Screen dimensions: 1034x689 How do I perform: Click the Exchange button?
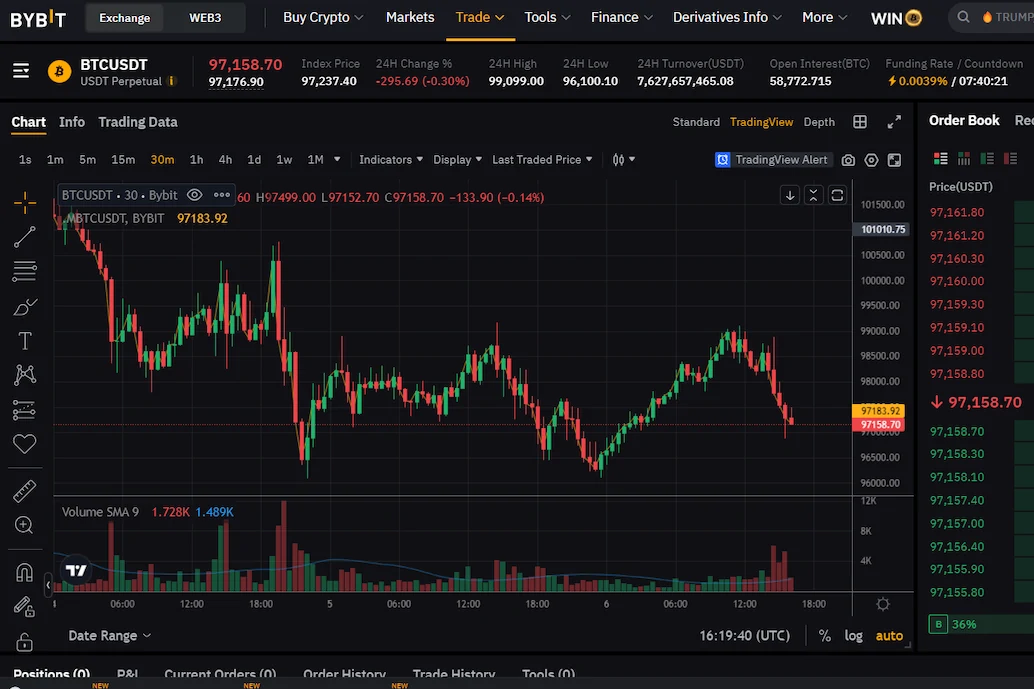tap(125, 18)
